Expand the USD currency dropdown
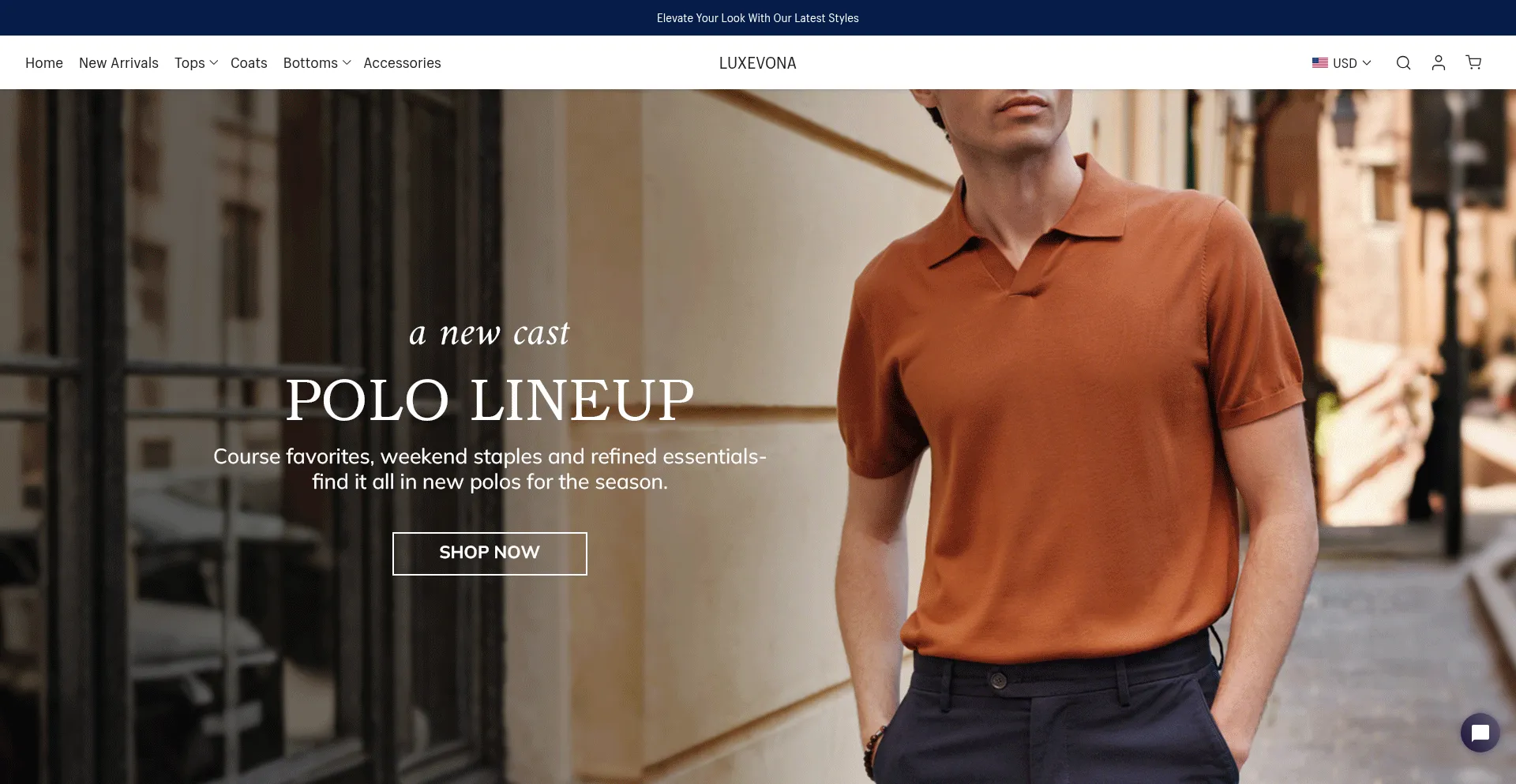The image size is (1516, 784). (x=1342, y=63)
